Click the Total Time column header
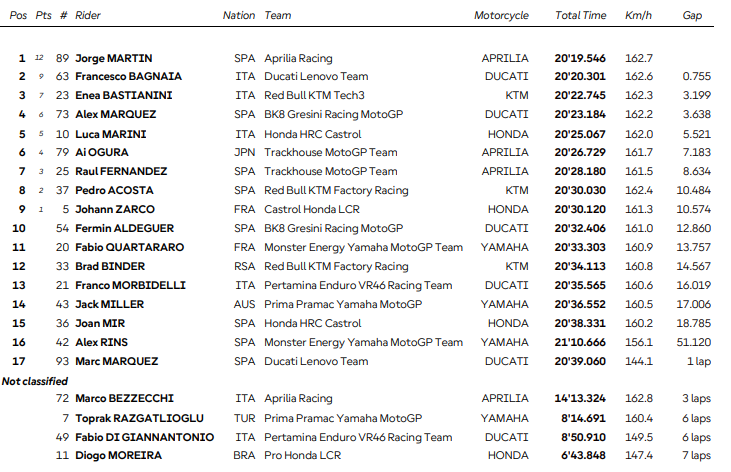 coord(581,17)
